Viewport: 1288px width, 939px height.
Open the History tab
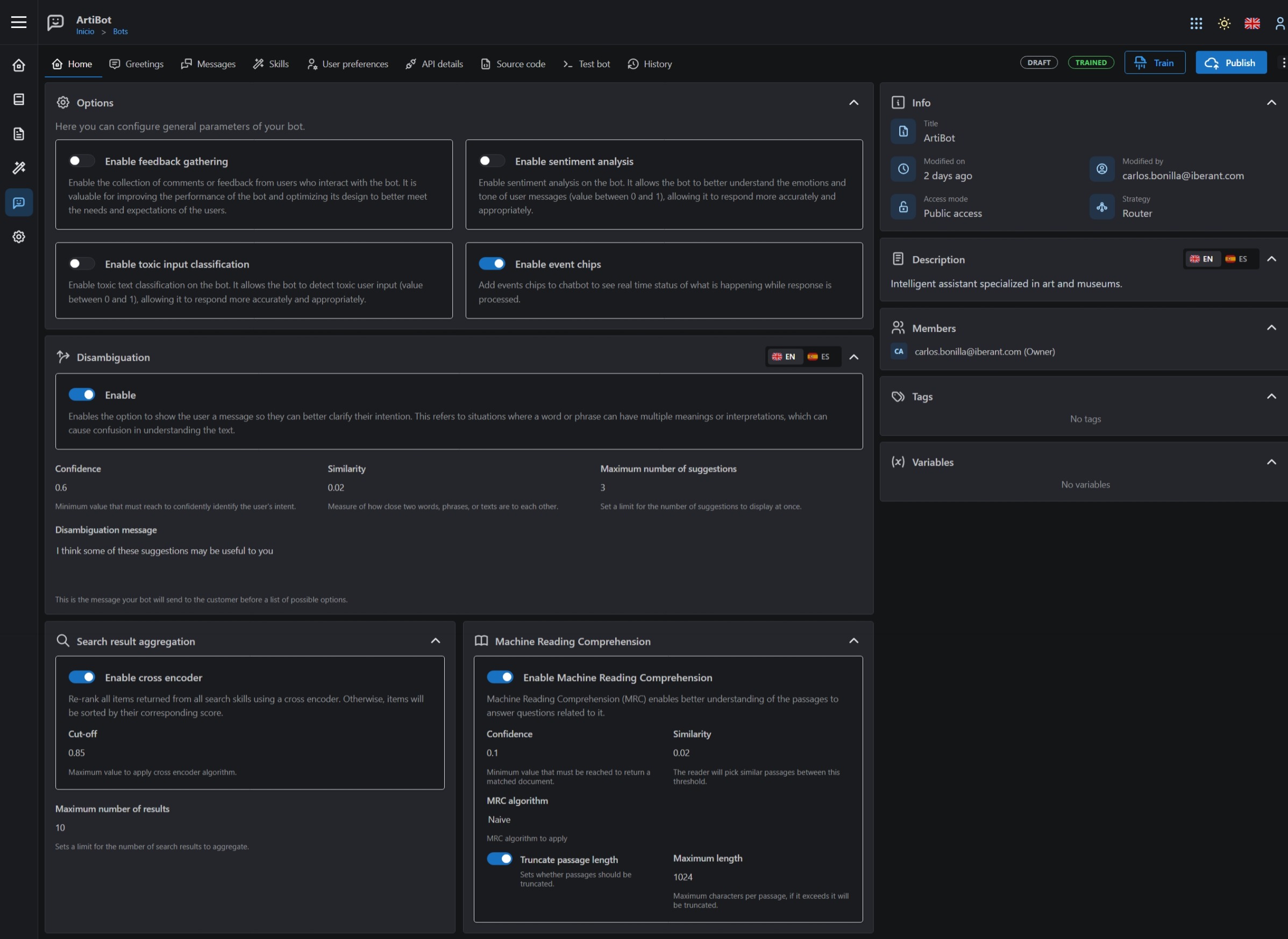(x=650, y=63)
